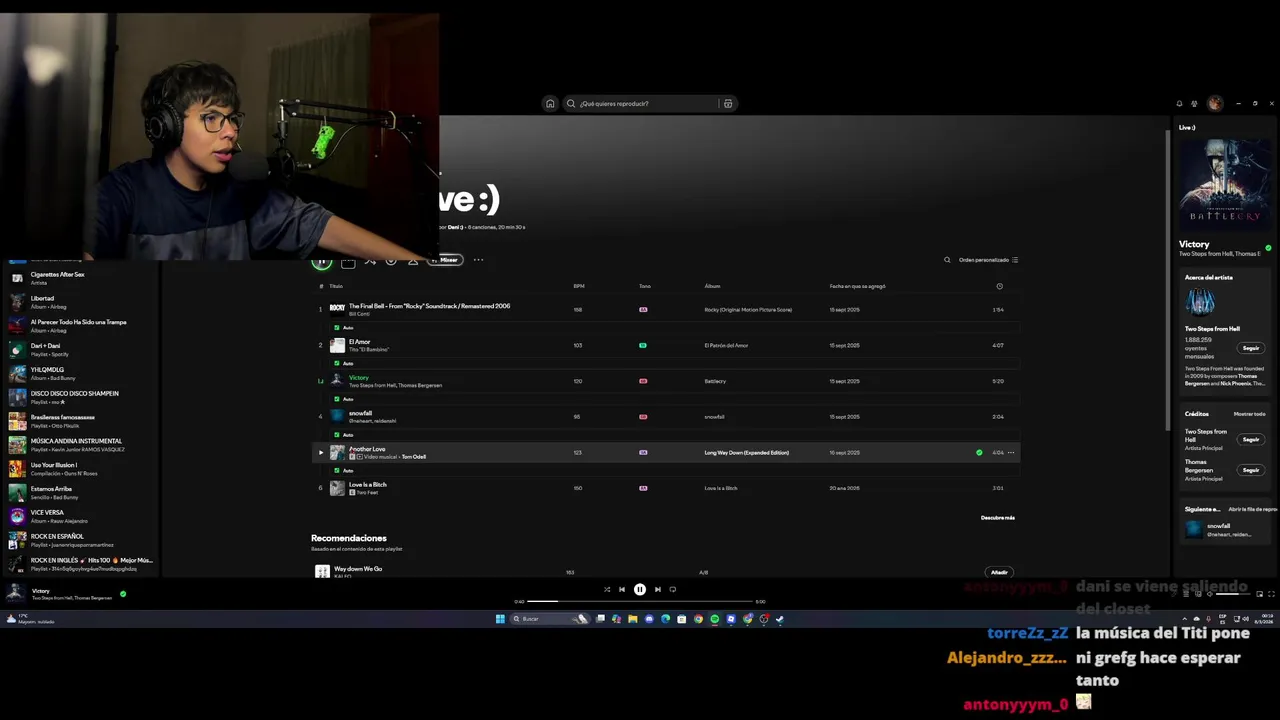
Task: Open 'Long Way Down (Expanded Edition)' album link
Action: (x=746, y=453)
